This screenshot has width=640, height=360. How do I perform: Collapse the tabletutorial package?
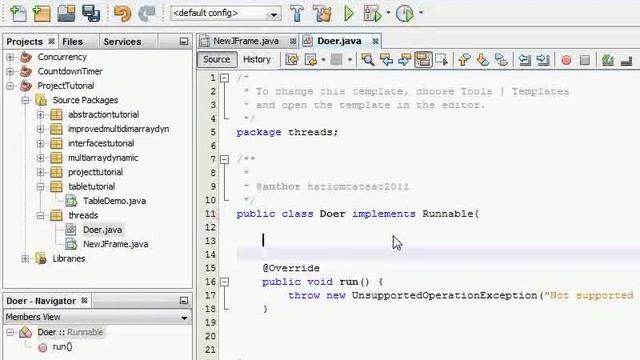(x=40, y=187)
